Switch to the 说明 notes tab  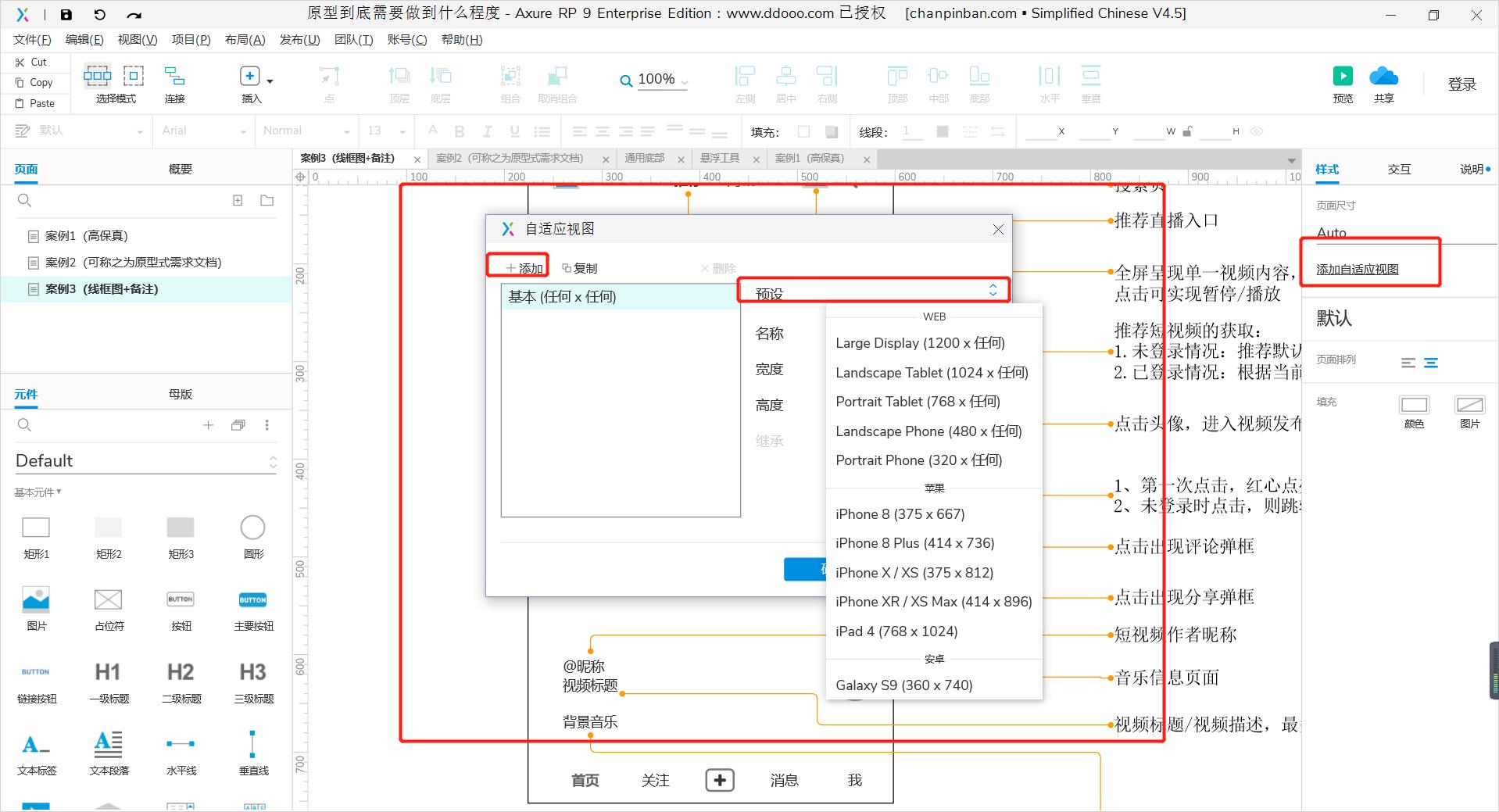pyautogui.click(x=1472, y=169)
